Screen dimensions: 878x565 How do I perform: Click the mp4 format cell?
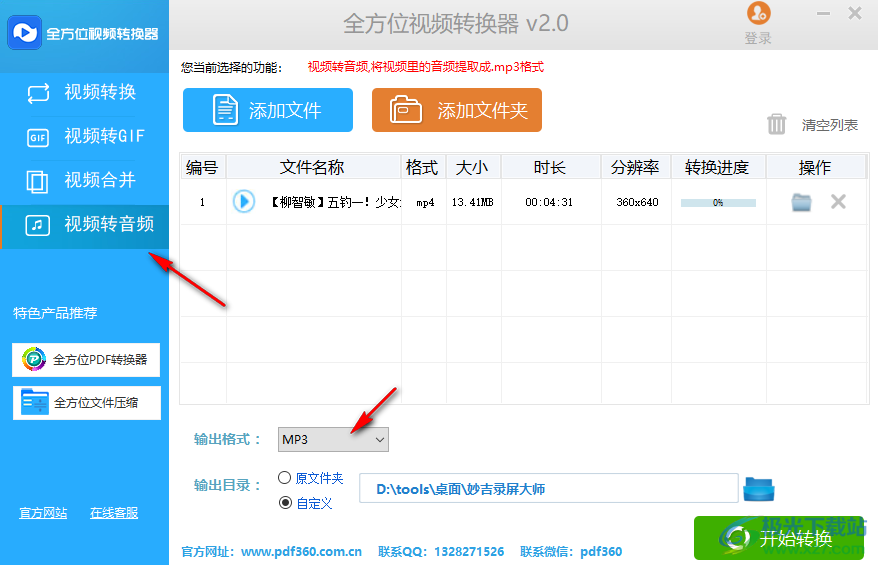(426, 203)
